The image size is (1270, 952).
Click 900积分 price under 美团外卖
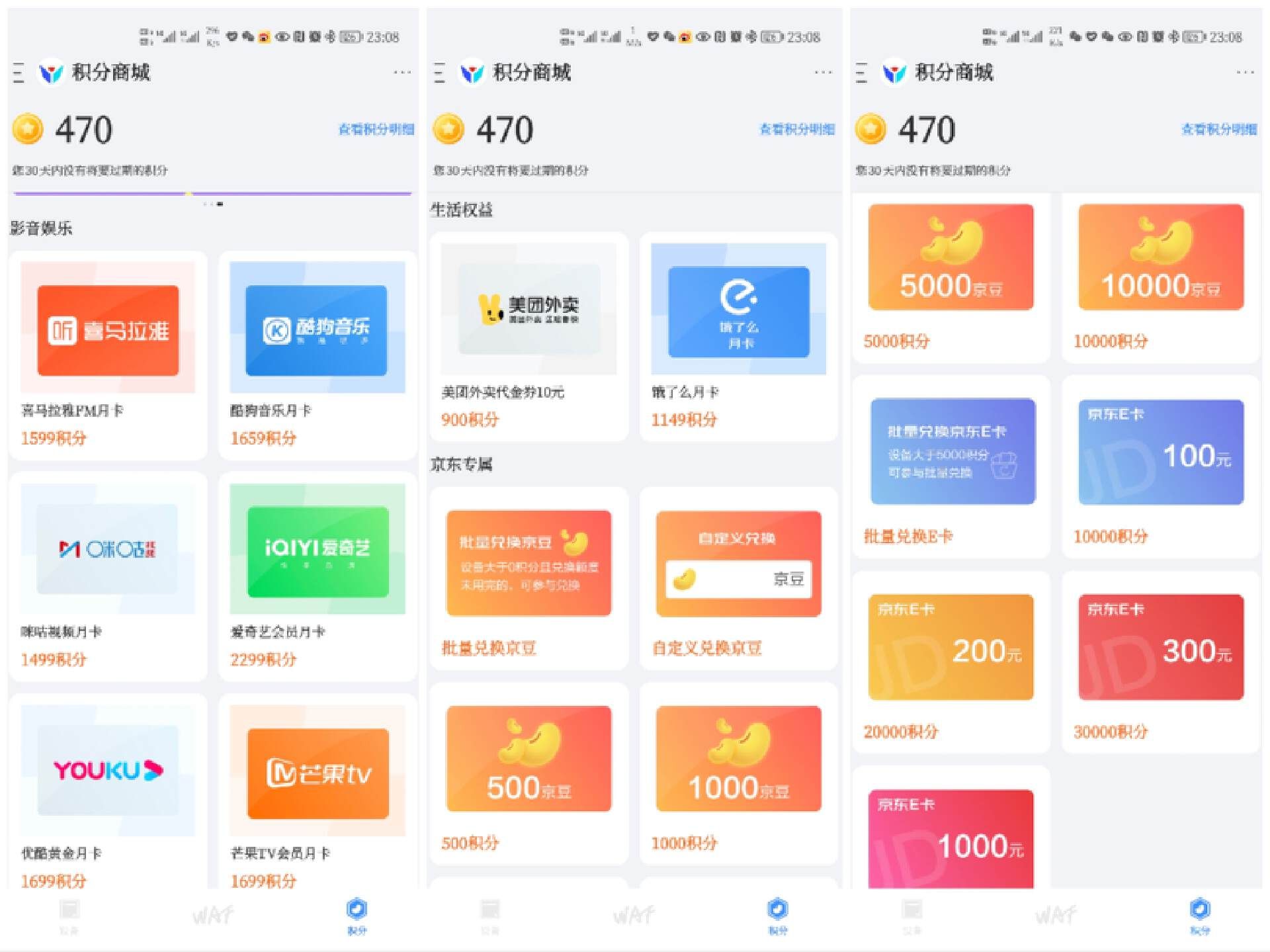[470, 419]
